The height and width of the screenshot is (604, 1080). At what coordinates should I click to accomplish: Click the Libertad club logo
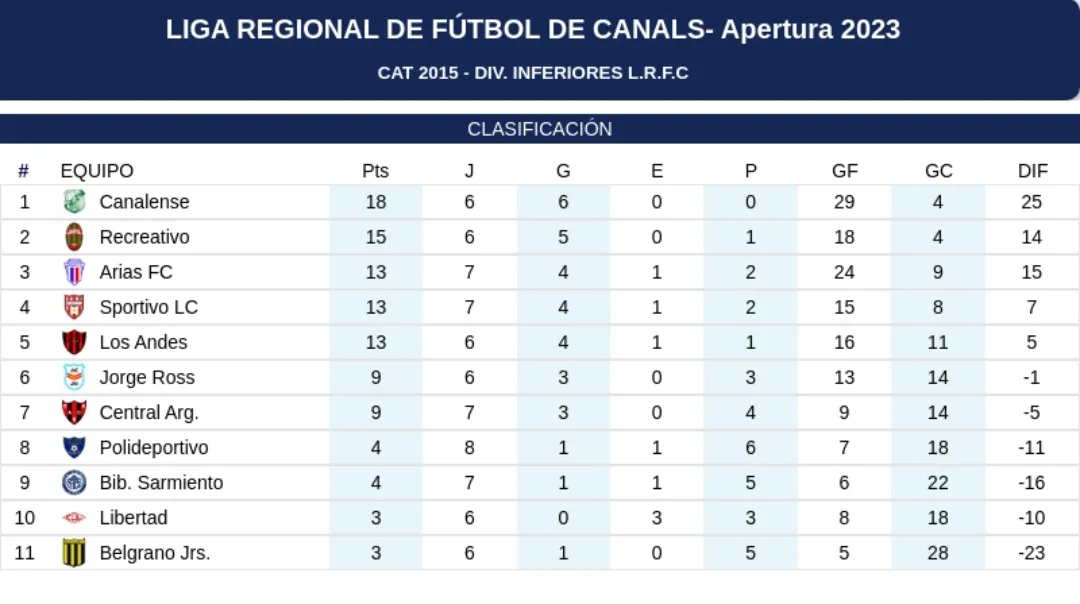coord(74,518)
